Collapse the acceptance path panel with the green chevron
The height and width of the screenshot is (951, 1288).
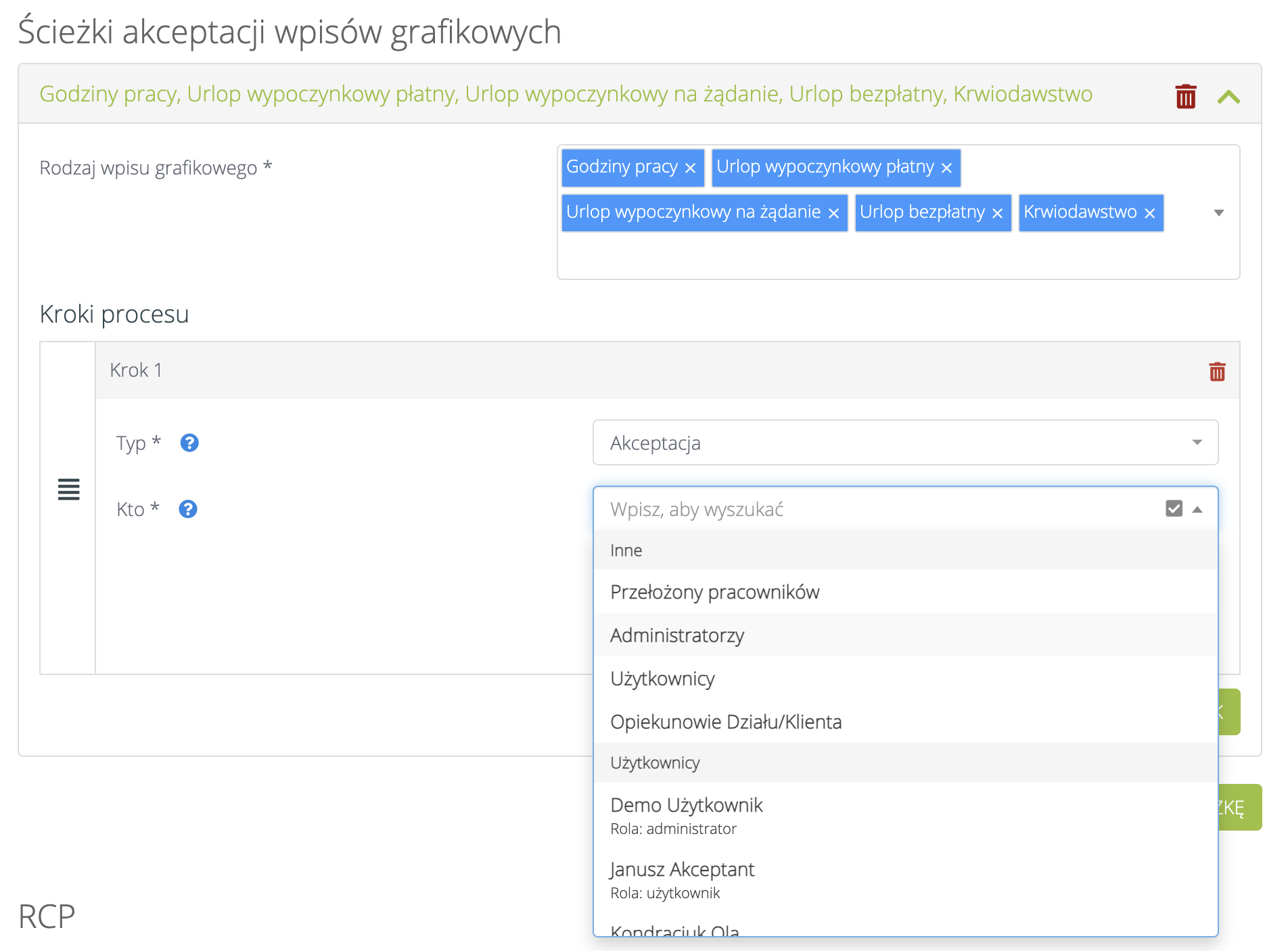click(x=1228, y=97)
